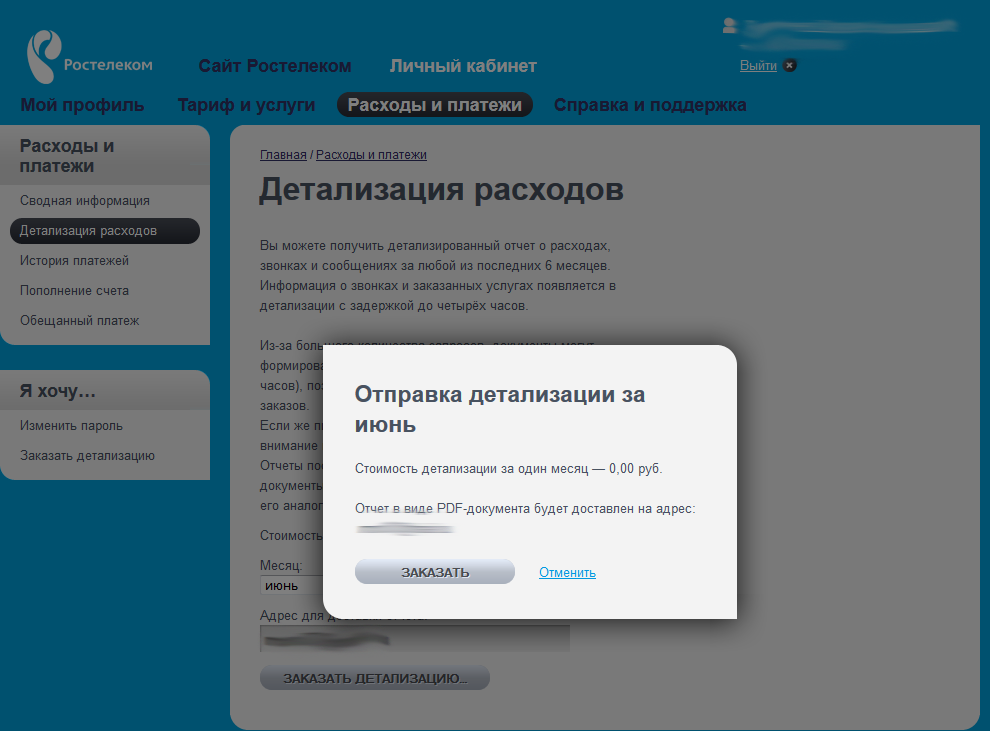Open the Сайт Ростелеком menu item
The width and height of the screenshot is (990, 731).
pyautogui.click(x=275, y=65)
